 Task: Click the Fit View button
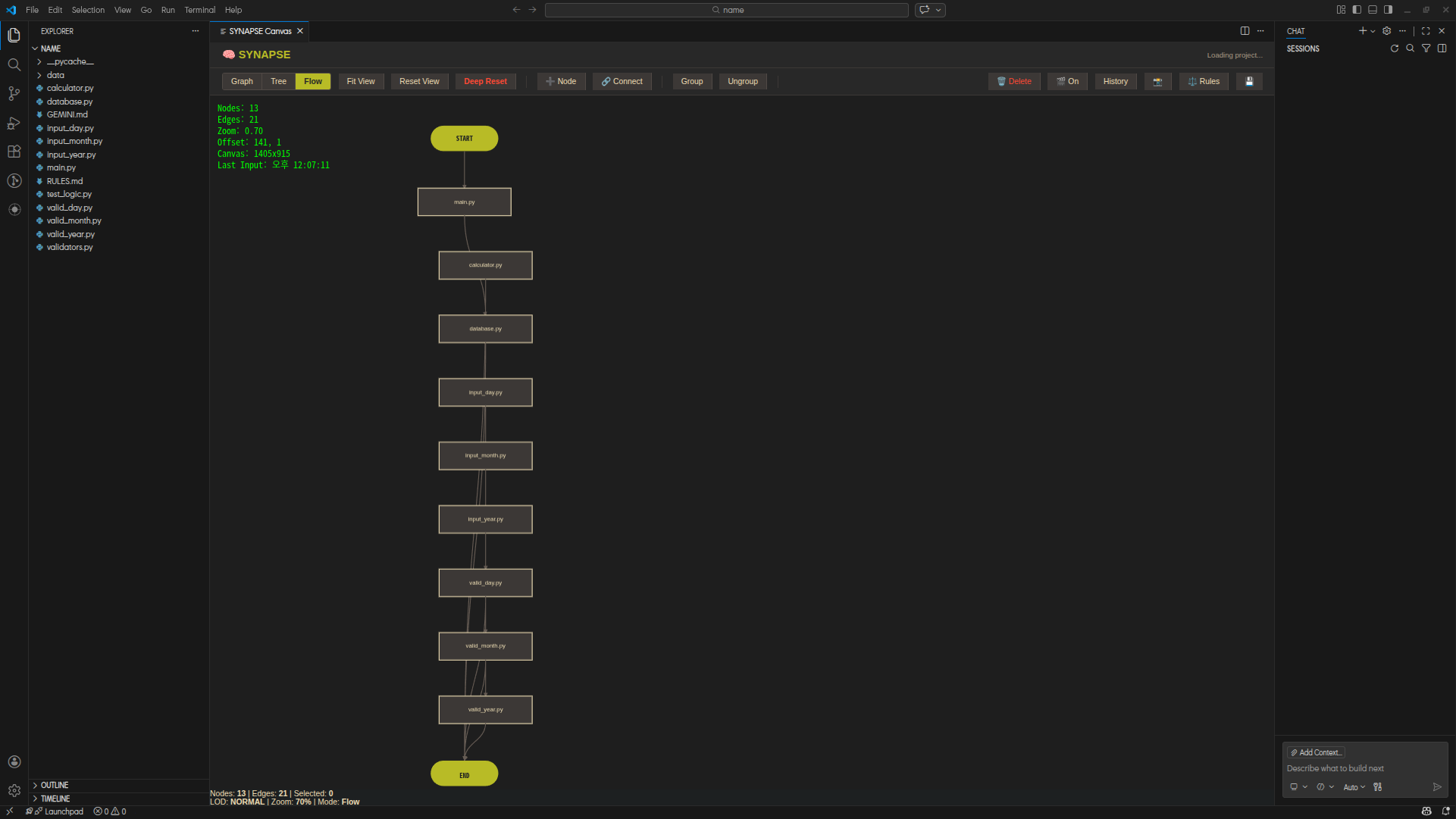coord(360,82)
